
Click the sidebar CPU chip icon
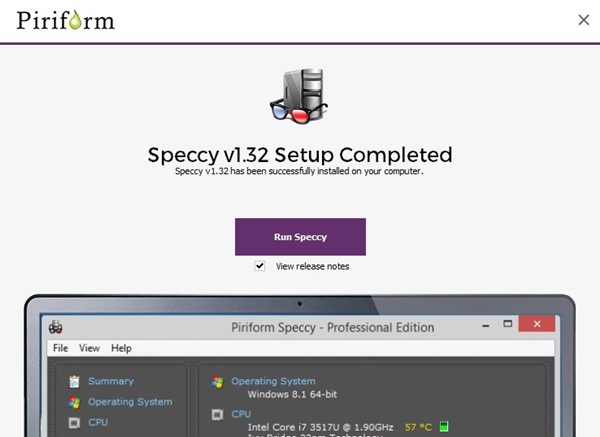(74, 423)
